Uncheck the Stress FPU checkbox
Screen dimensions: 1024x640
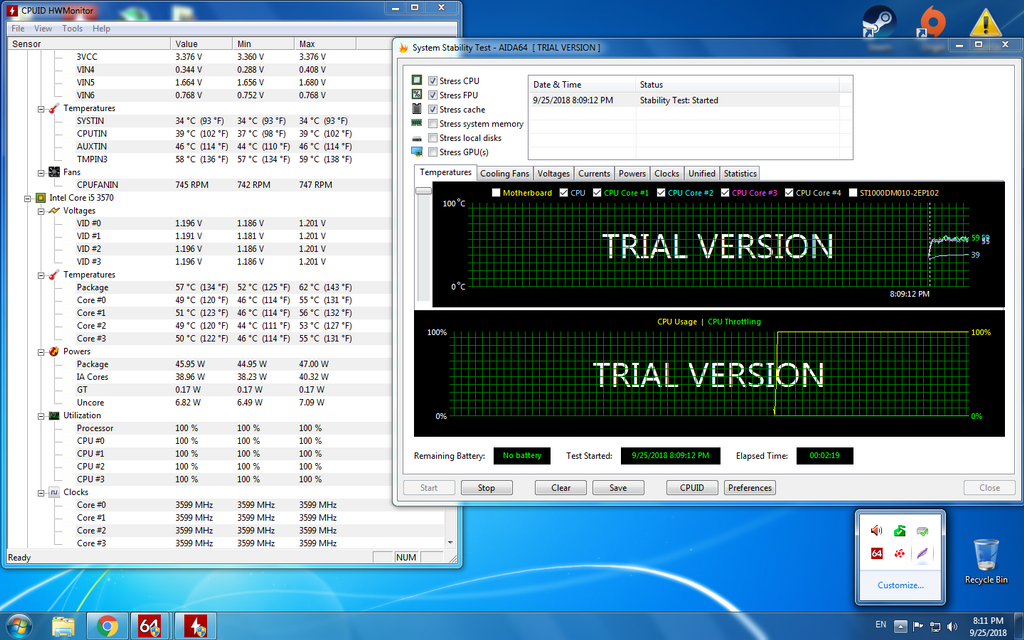[432, 95]
